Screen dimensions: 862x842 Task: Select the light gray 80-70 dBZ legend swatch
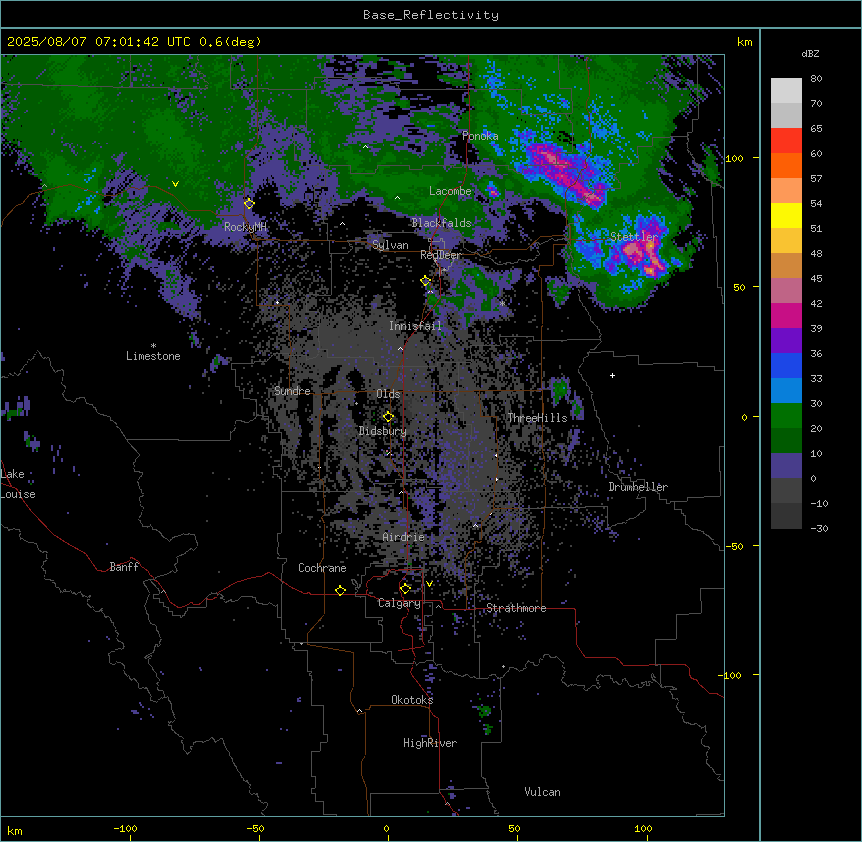pyautogui.click(x=786, y=91)
